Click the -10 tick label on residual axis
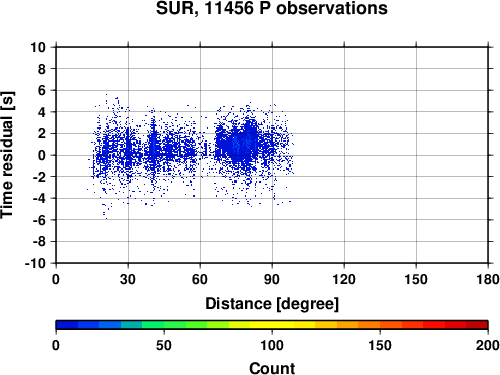The height and width of the screenshot is (375, 500). 35,263
